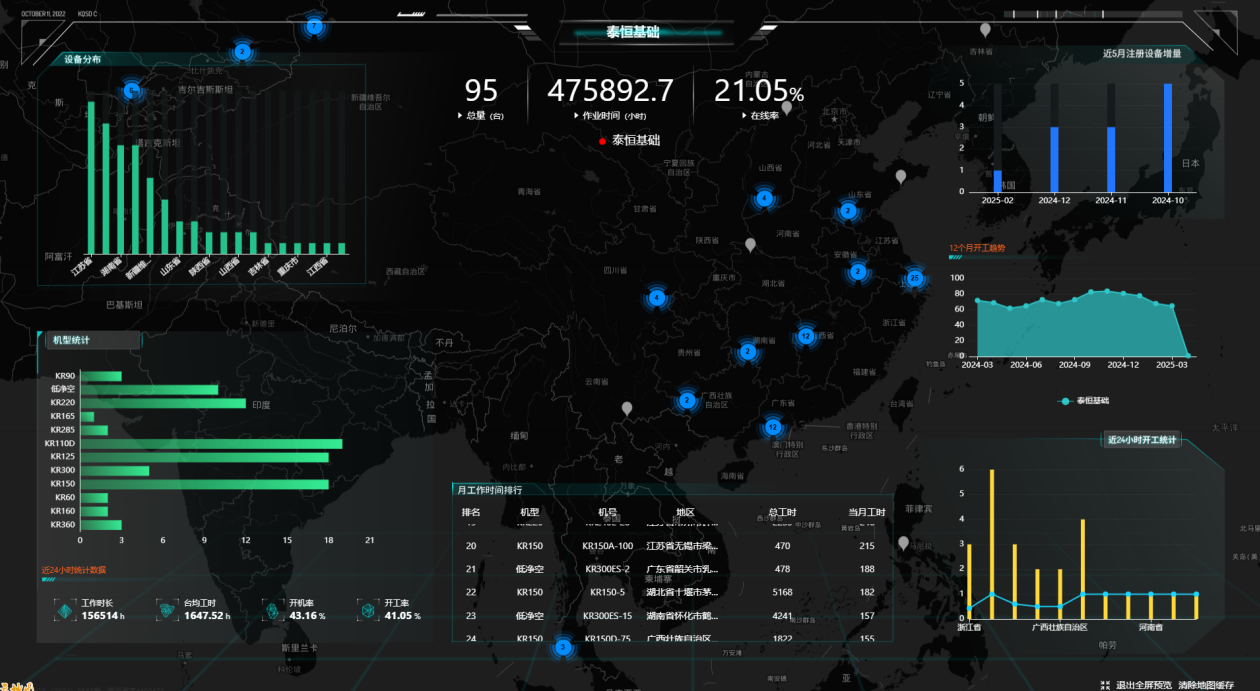The height and width of the screenshot is (691, 1260).
Task: Select the 机型统计 panel title
Action: pos(71,340)
